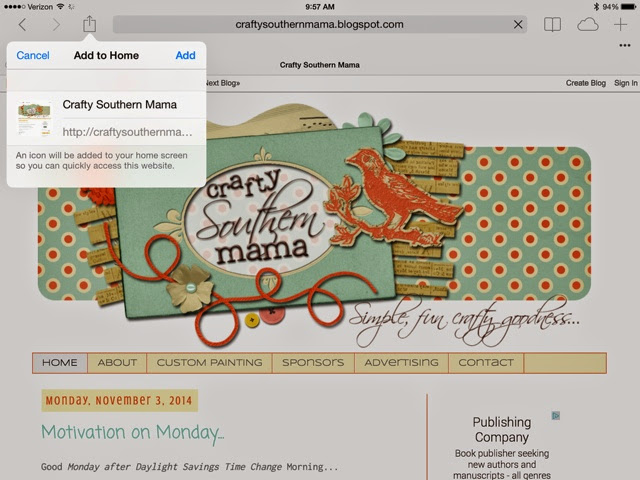The width and height of the screenshot is (640, 480).
Task: Show iCloud Tabs cloud icon
Action: tap(588, 24)
